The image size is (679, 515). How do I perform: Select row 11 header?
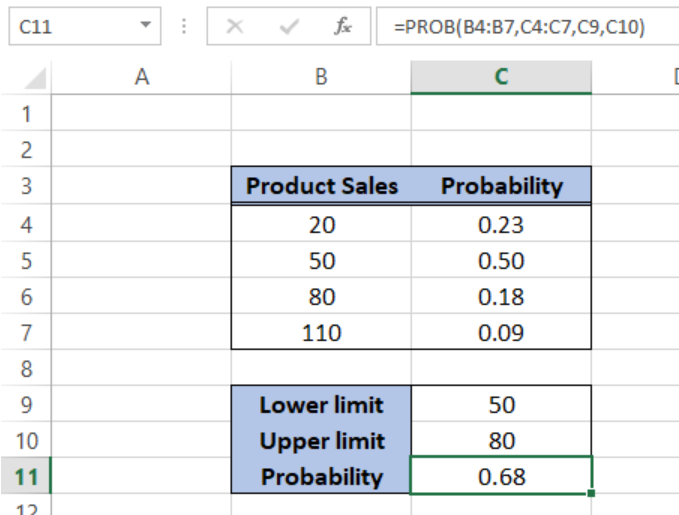click(26, 476)
